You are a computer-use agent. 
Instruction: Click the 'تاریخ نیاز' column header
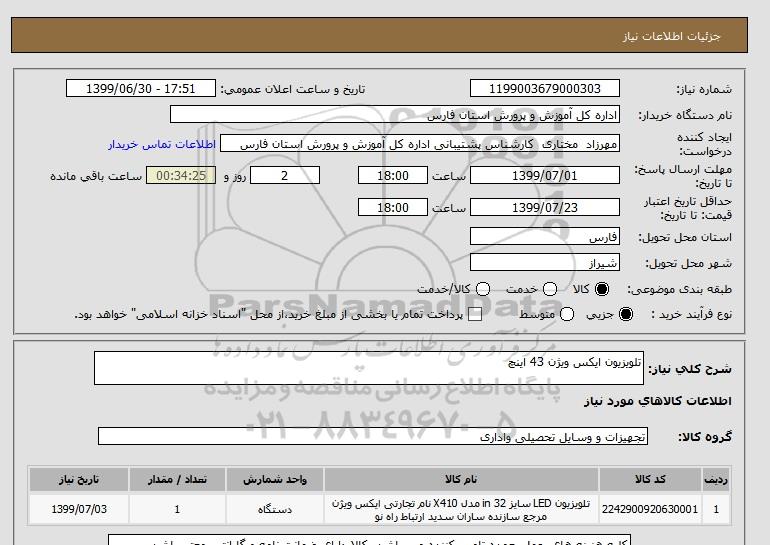(79, 479)
